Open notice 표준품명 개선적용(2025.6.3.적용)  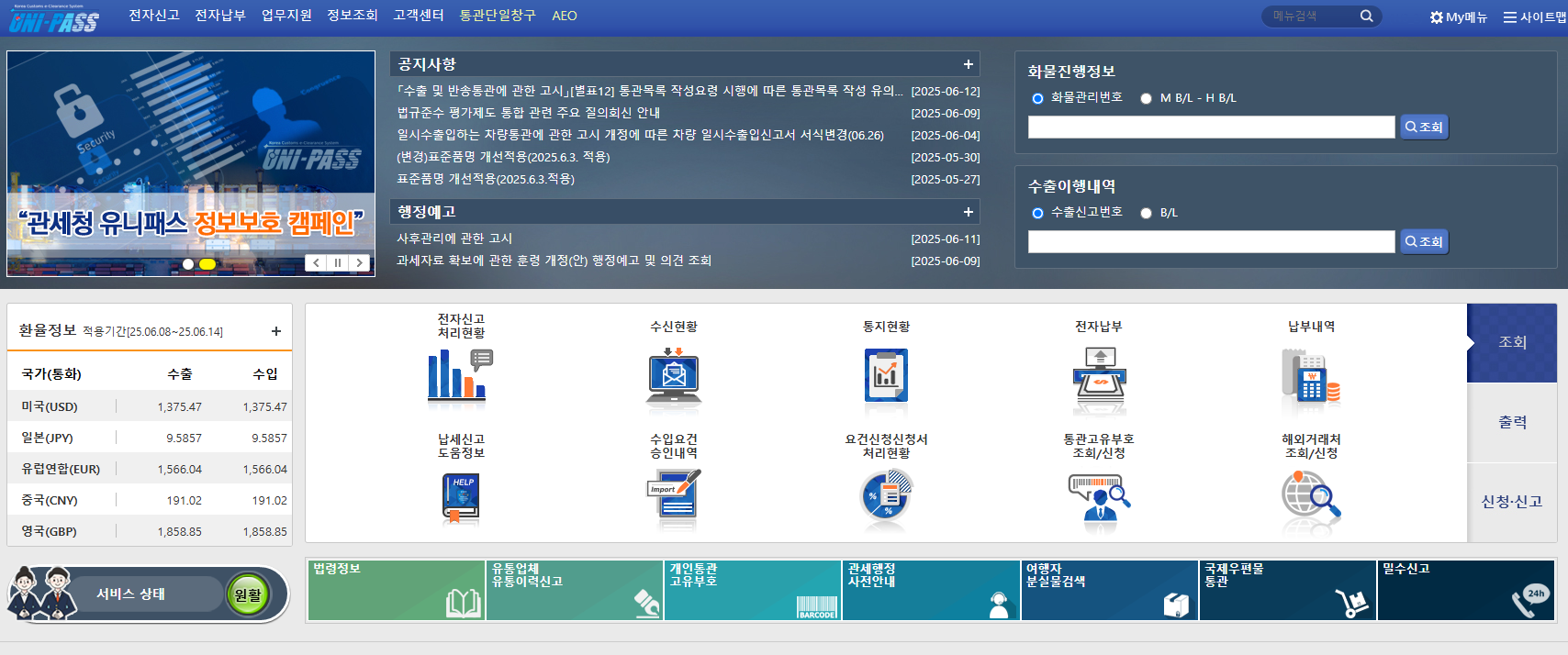tap(486, 179)
